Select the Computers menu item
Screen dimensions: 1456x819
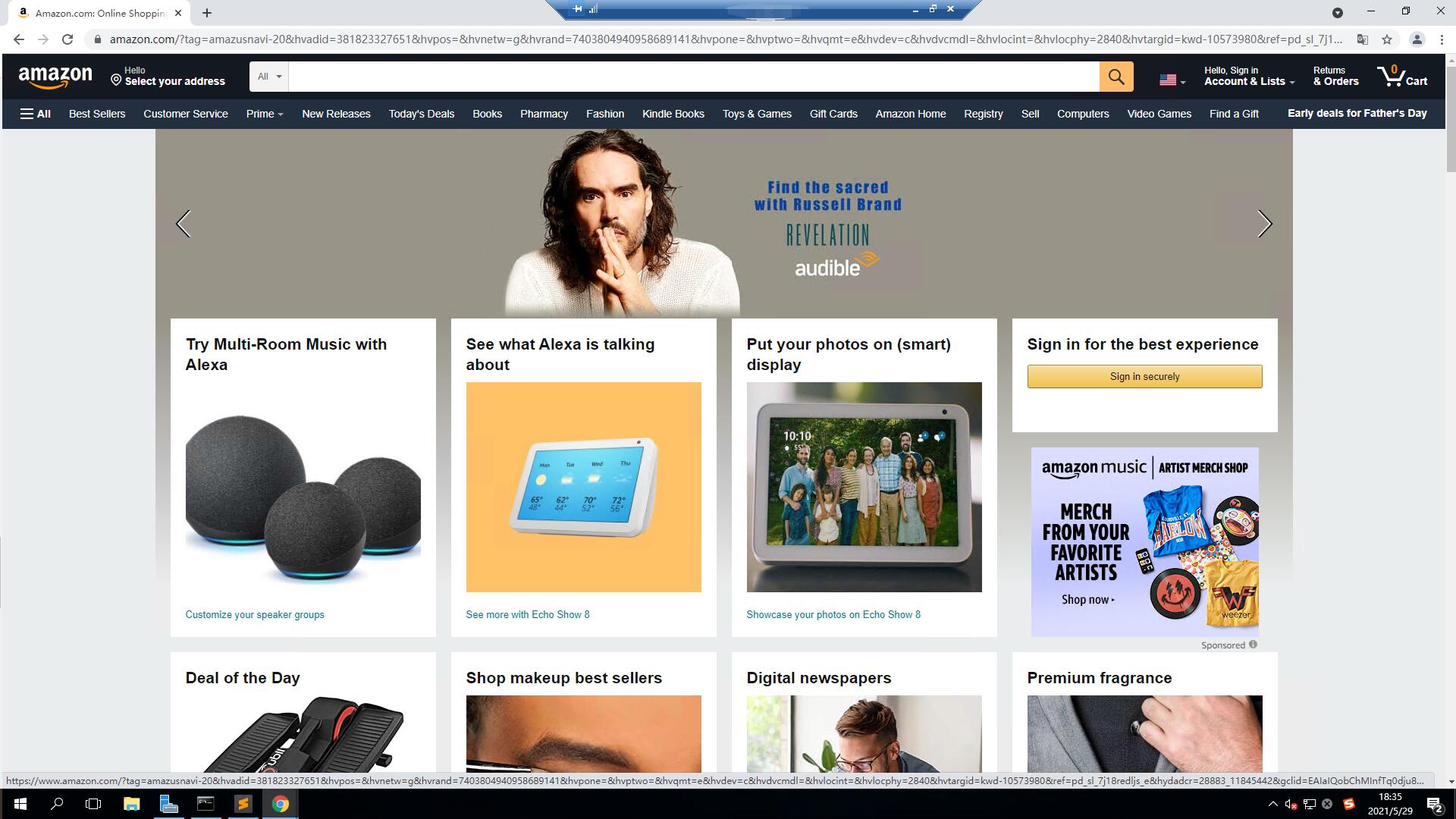[1083, 113]
